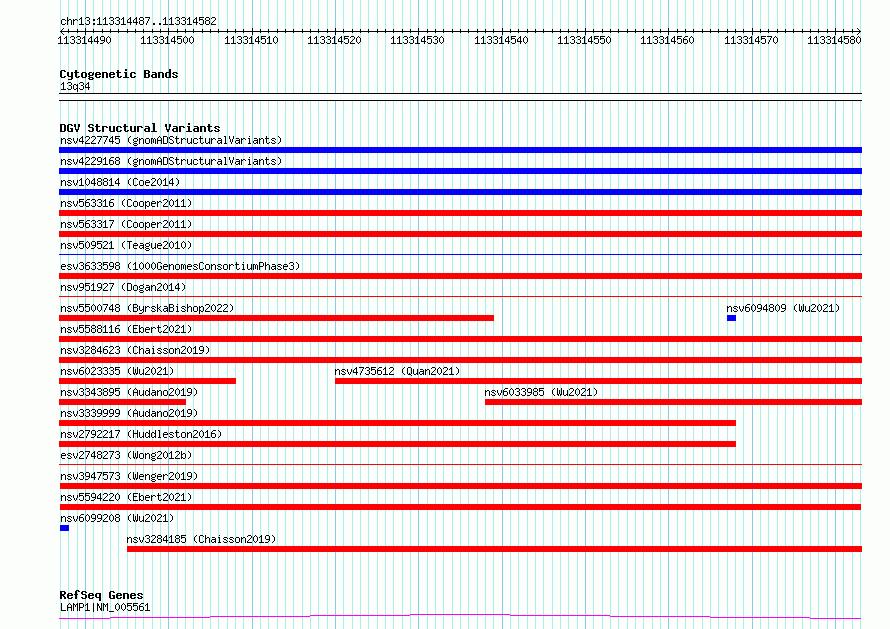Click ruler position 113314490
Image resolution: width=890 pixels, height=629 pixels.
pos(85,40)
